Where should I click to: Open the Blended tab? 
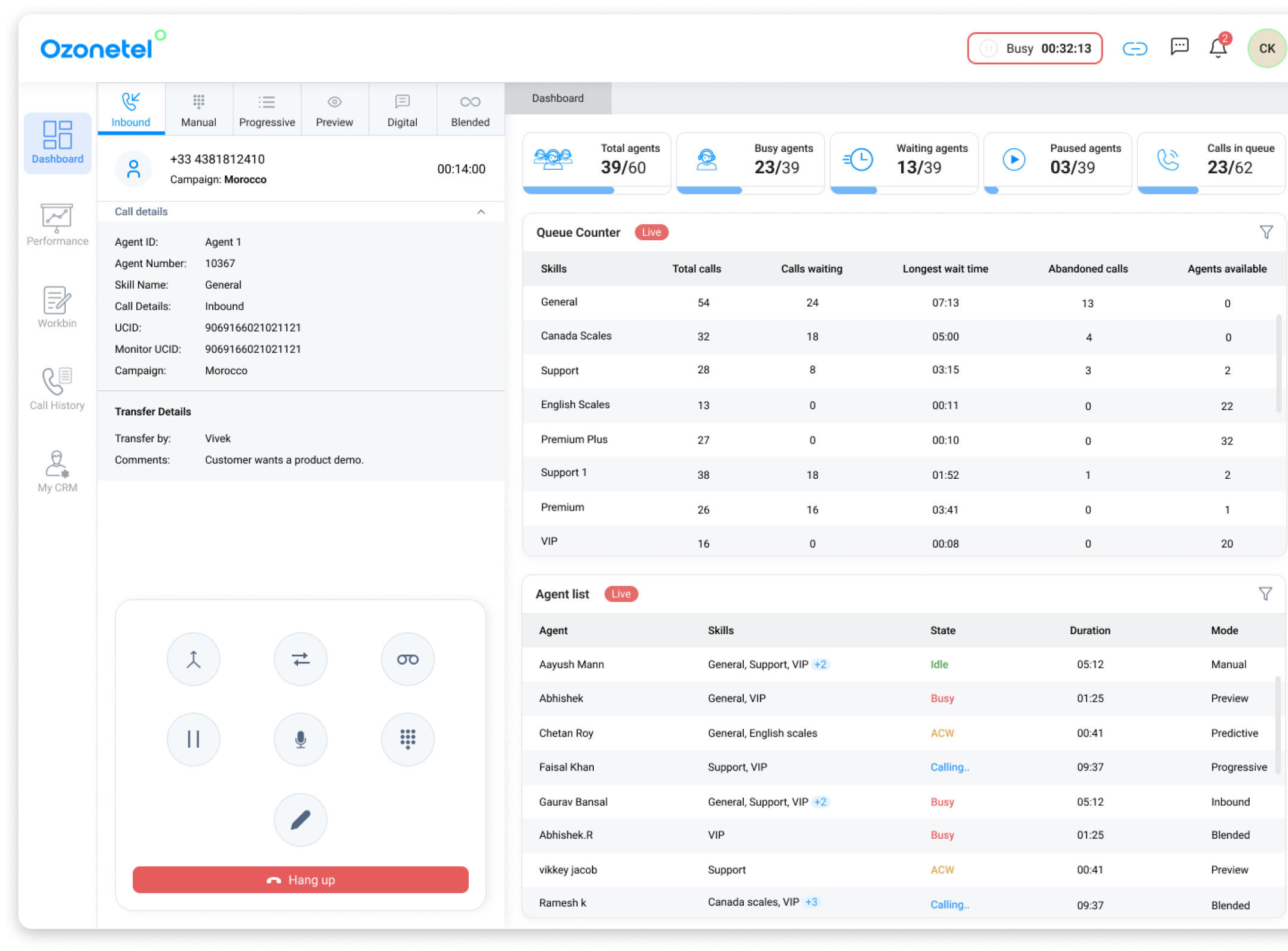click(470, 110)
